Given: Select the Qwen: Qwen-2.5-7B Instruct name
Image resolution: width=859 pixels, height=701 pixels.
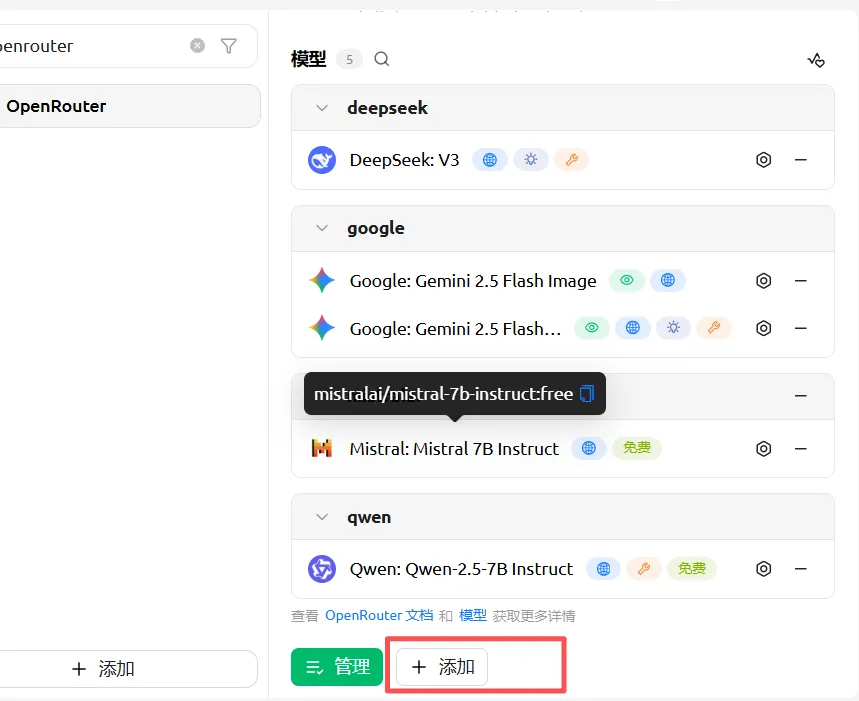Looking at the screenshot, I should pyautogui.click(x=461, y=569).
